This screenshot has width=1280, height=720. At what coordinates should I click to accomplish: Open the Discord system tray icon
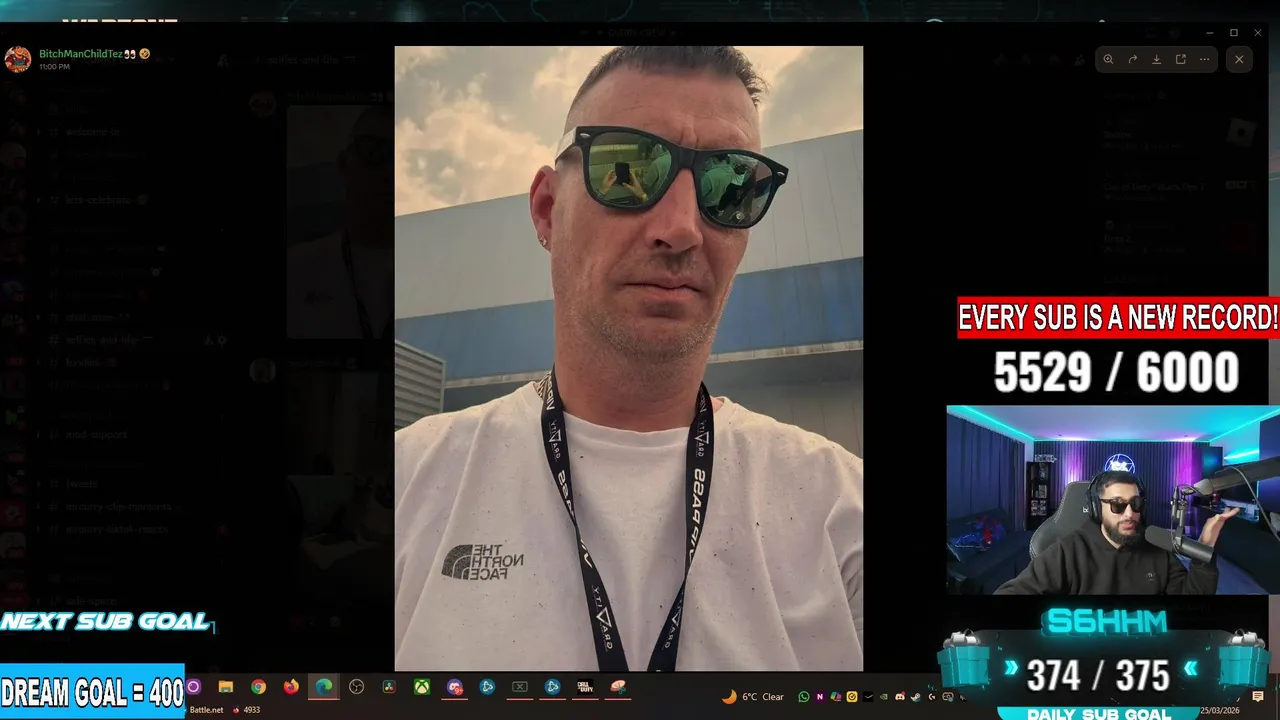click(899, 696)
